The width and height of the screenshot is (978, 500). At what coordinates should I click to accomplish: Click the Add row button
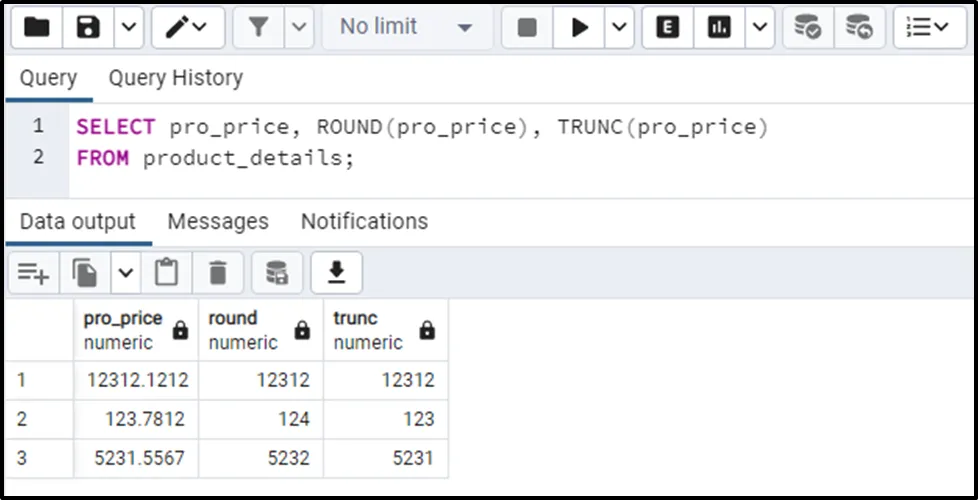pos(33,272)
